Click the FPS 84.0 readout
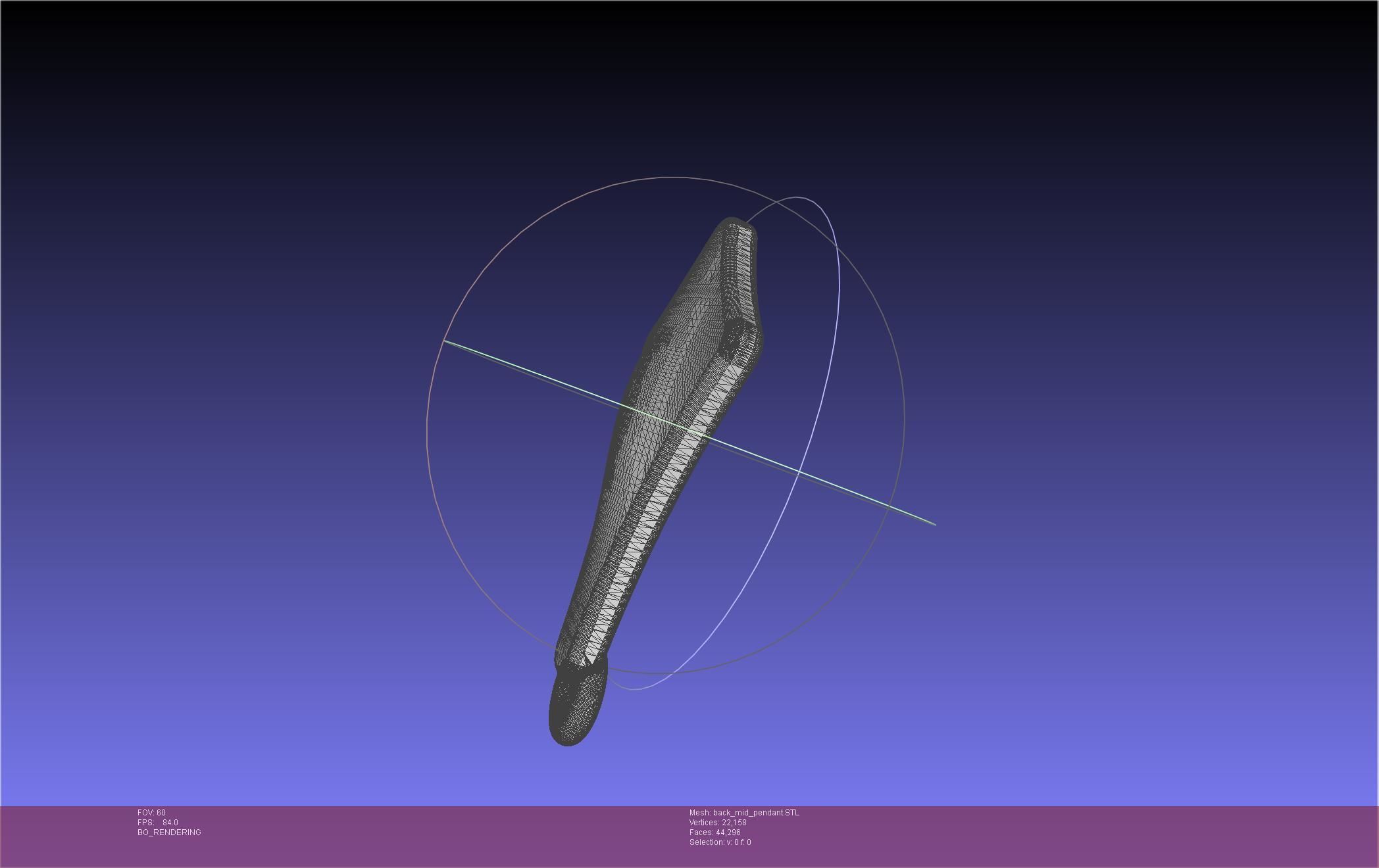The width and height of the screenshot is (1379, 868). coord(158,823)
